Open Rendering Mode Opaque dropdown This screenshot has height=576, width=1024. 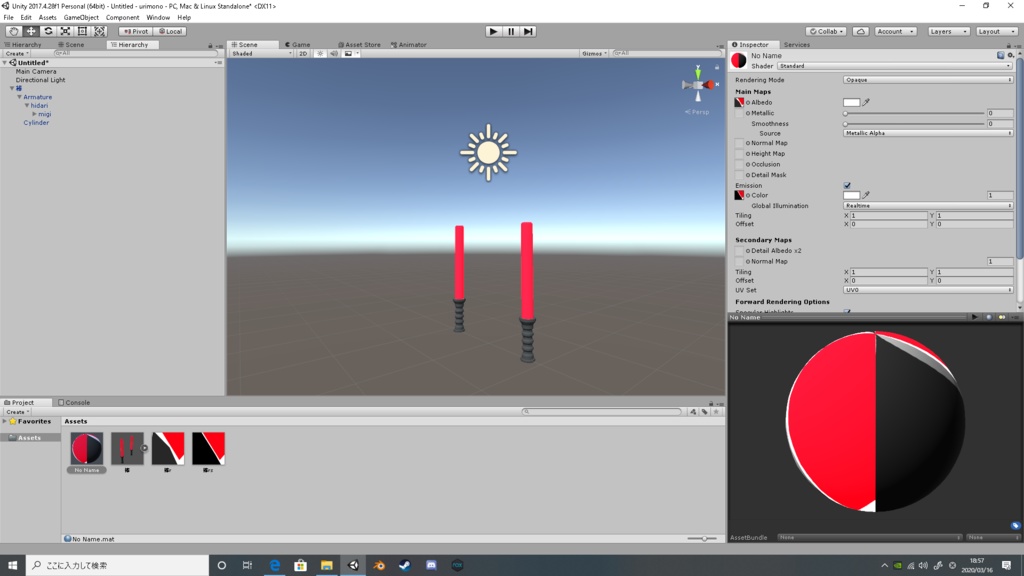click(x=928, y=80)
